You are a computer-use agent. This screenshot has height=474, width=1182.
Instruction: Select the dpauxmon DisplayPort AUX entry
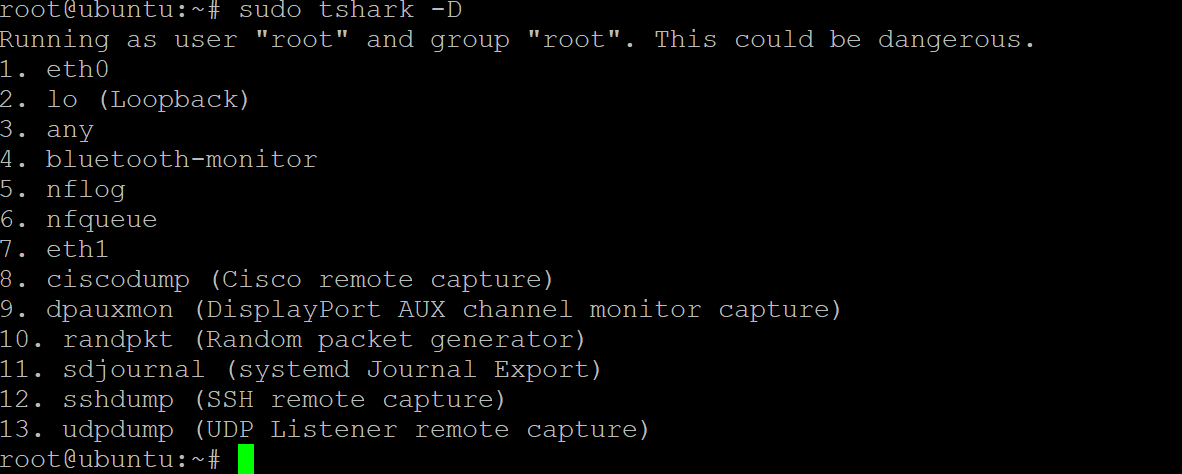421,310
